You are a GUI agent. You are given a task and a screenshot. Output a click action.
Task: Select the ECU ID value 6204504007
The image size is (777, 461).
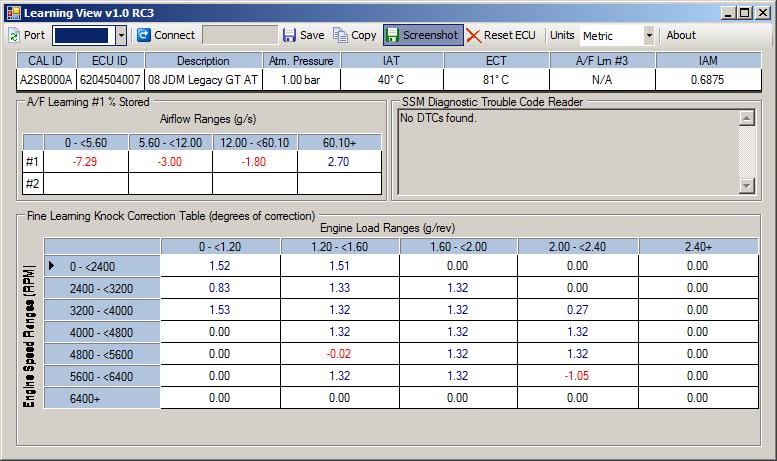(x=110, y=80)
